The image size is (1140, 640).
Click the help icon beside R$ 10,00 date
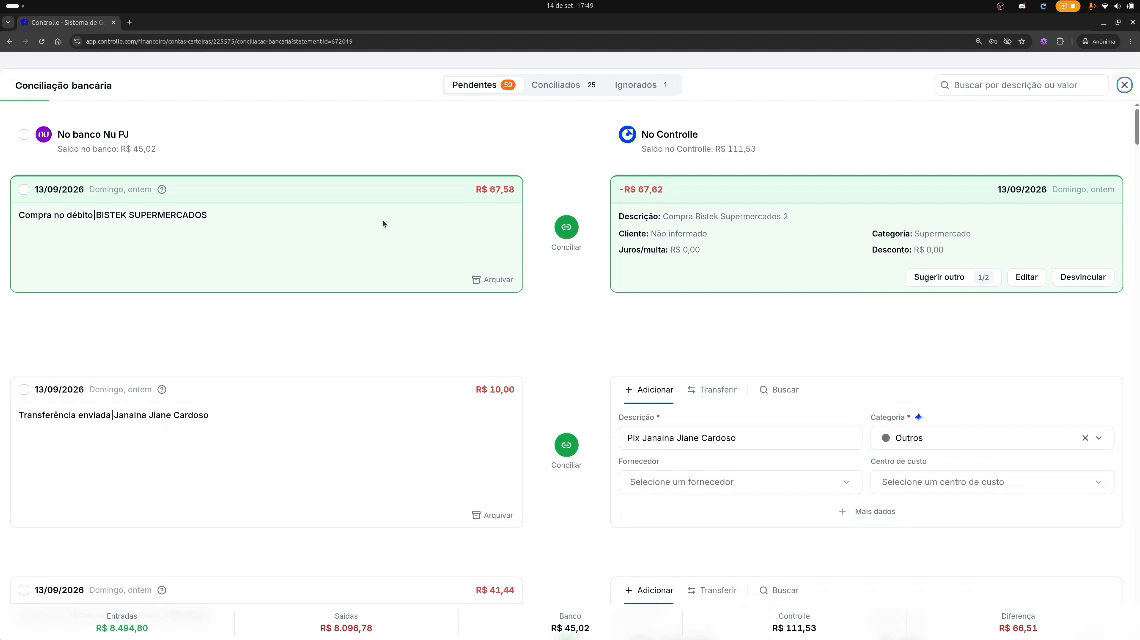click(x=162, y=390)
